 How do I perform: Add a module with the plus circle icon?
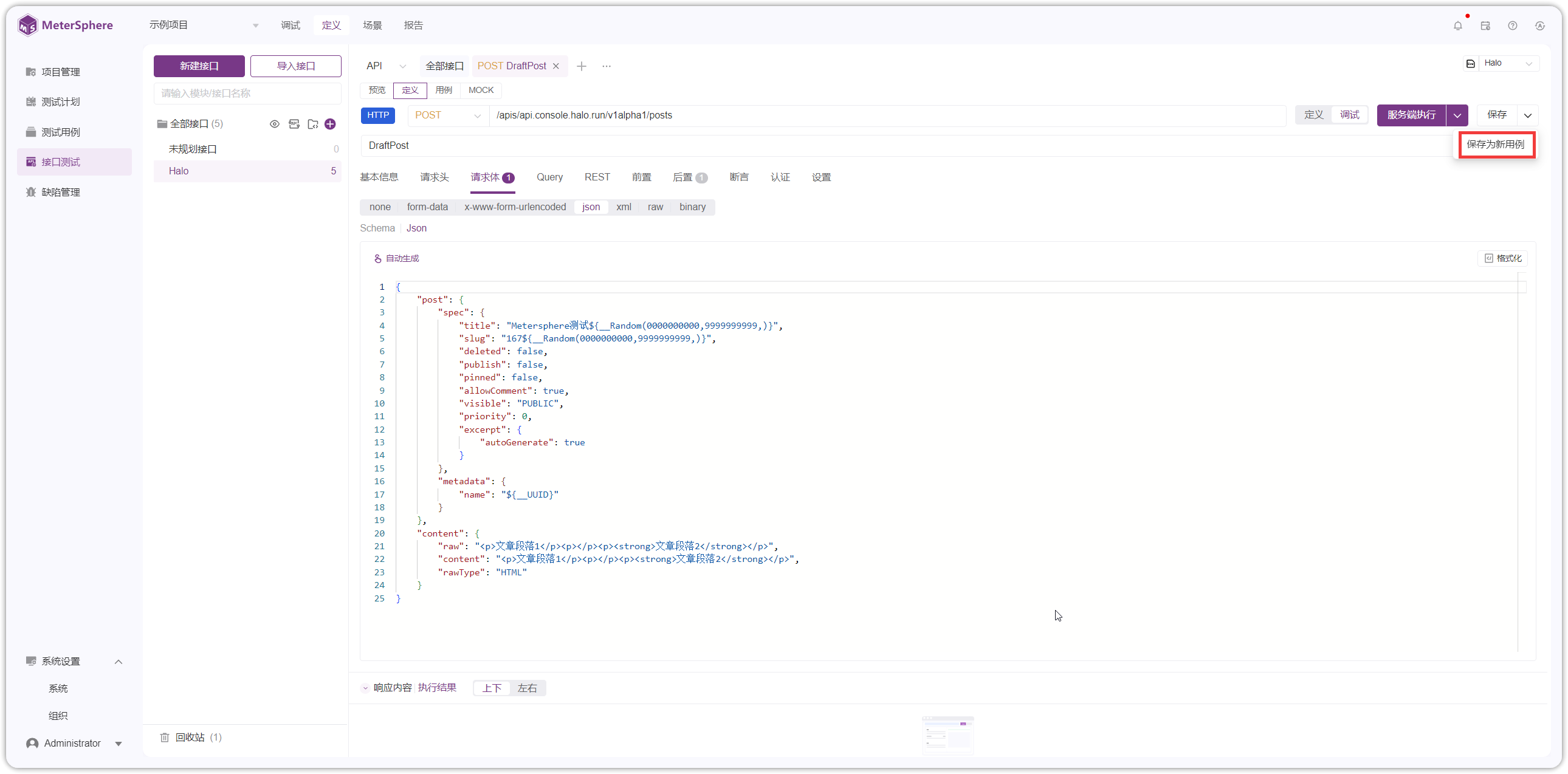[x=331, y=124]
